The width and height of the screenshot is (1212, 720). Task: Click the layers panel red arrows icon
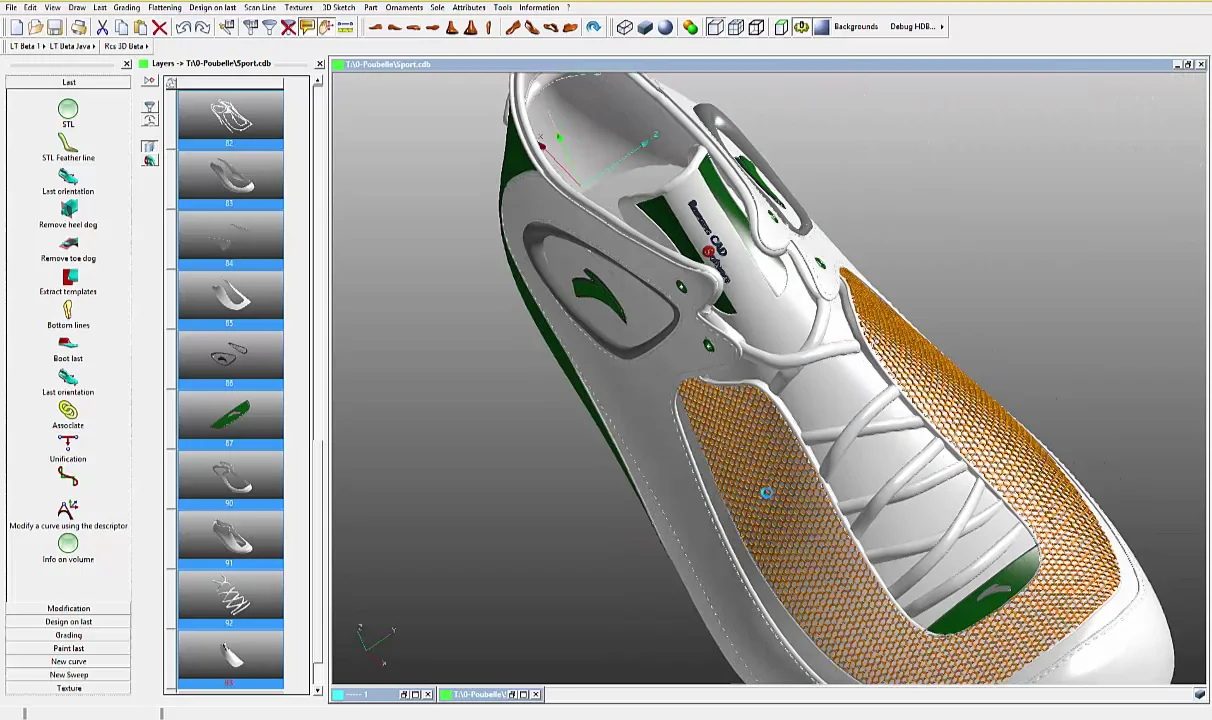click(x=149, y=81)
